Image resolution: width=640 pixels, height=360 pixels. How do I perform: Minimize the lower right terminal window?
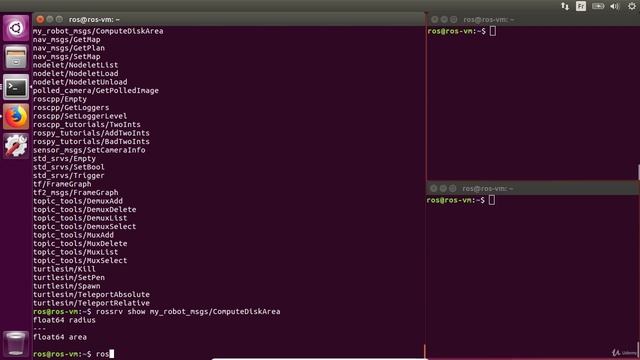(443, 188)
